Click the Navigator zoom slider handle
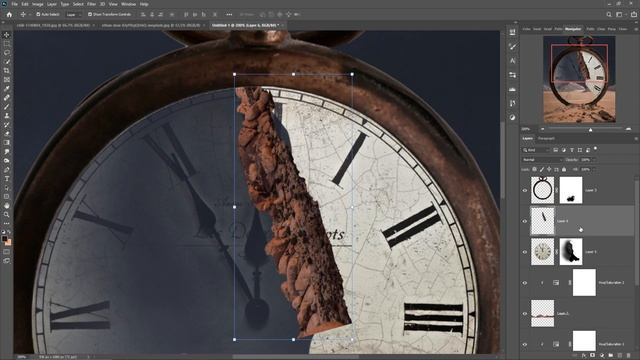This screenshot has width=640, height=360. click(x=591, y=129)
